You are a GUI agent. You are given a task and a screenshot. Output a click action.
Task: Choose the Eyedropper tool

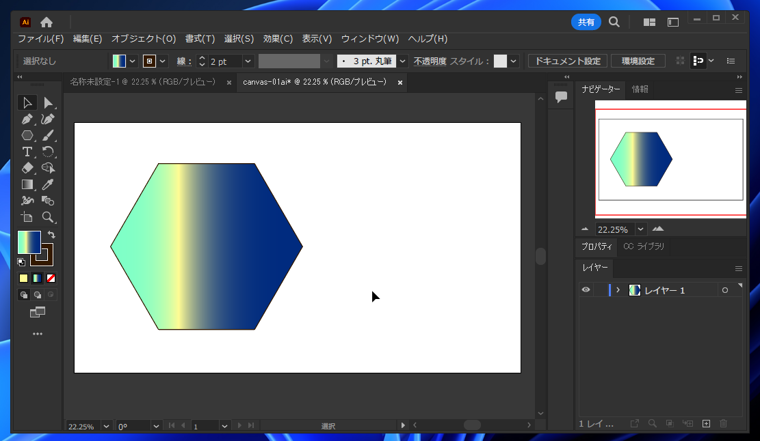47,185
